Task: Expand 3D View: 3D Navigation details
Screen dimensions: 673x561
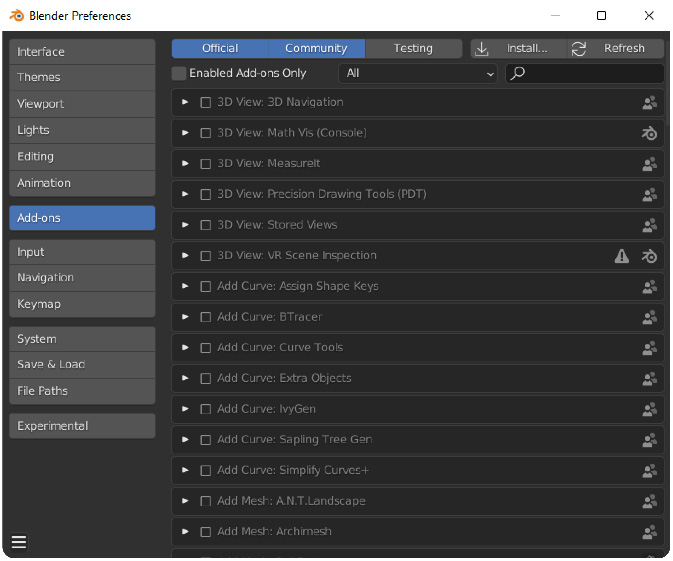Action: tap(185, 102)
